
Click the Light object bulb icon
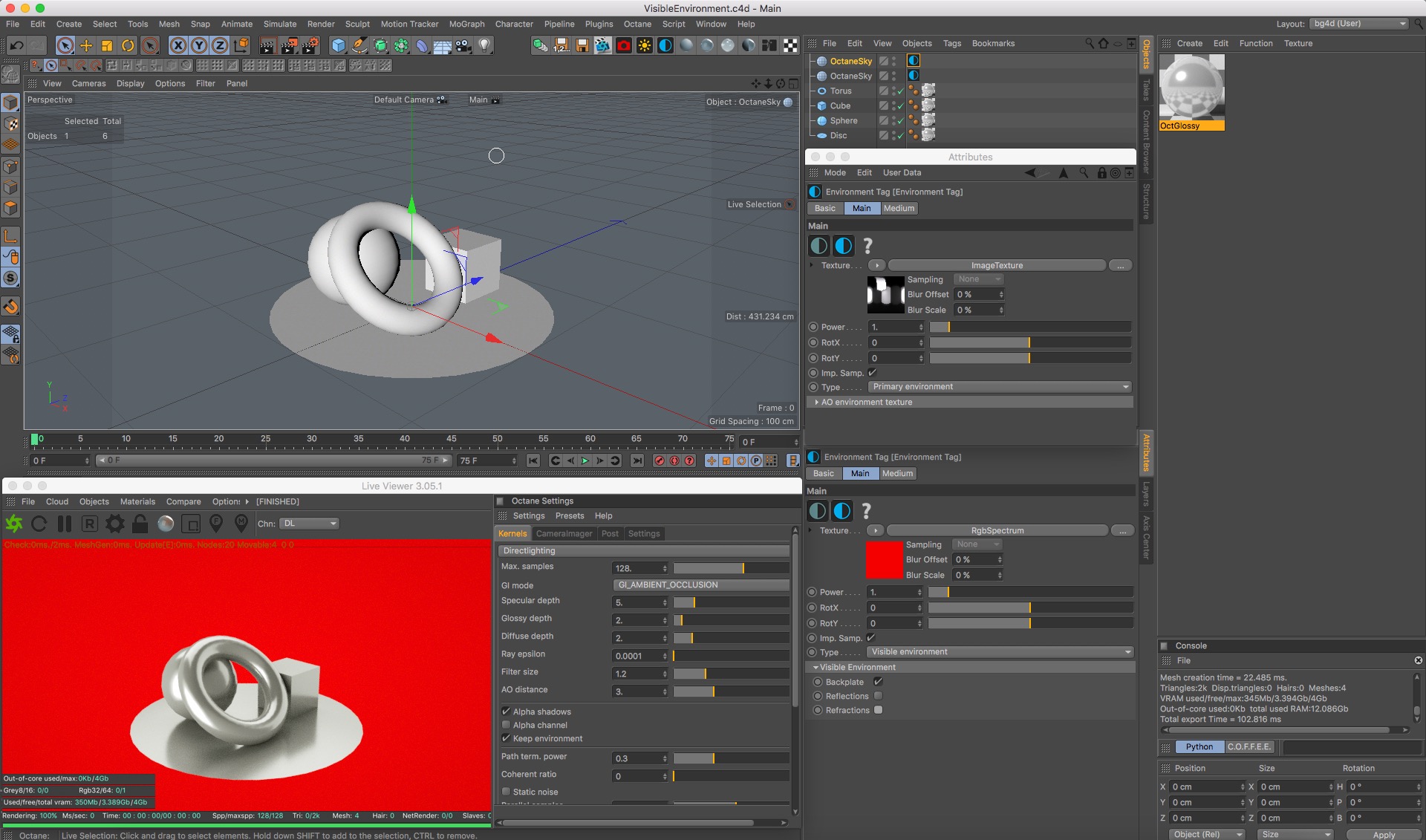pos(484,45)
